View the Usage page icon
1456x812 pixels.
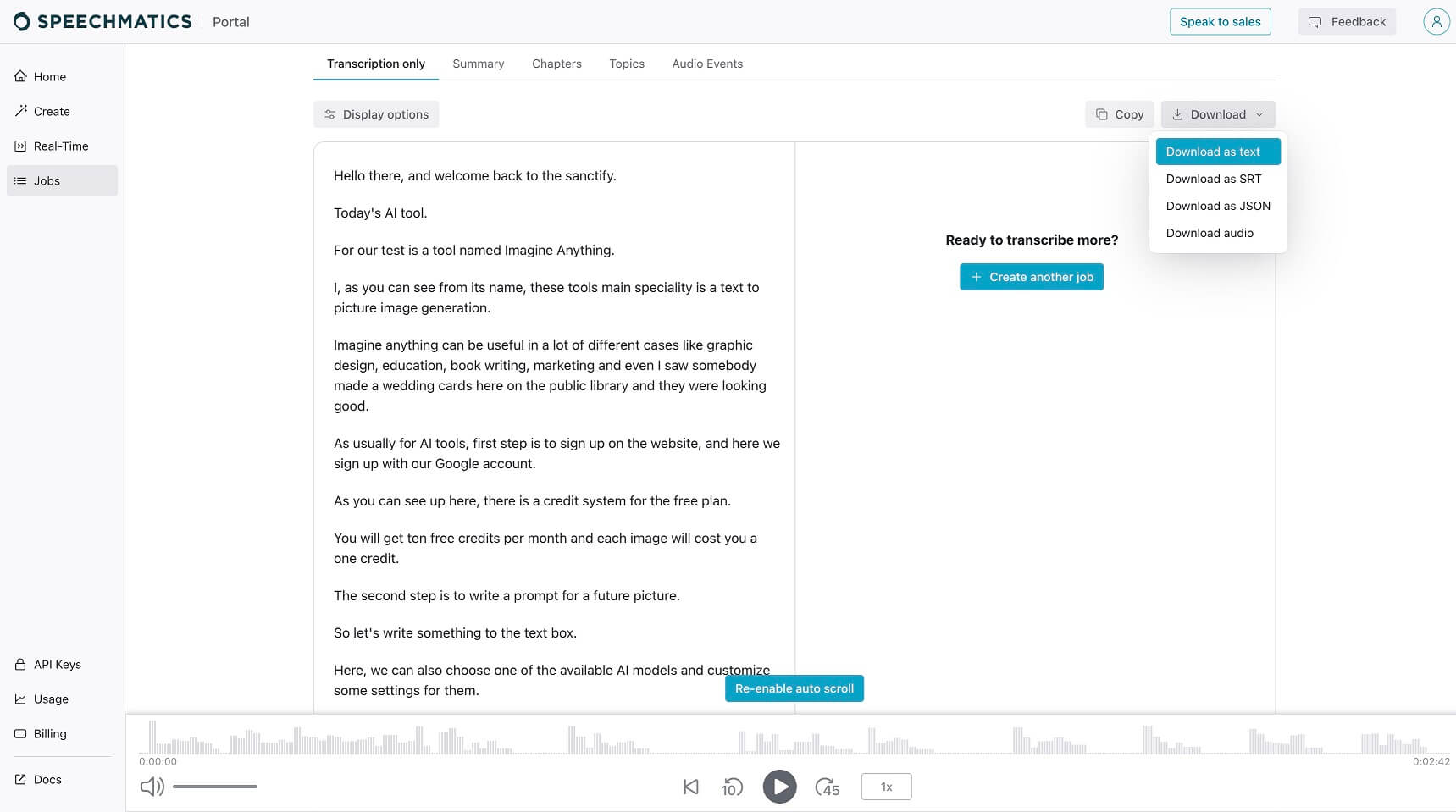point(19,699)
